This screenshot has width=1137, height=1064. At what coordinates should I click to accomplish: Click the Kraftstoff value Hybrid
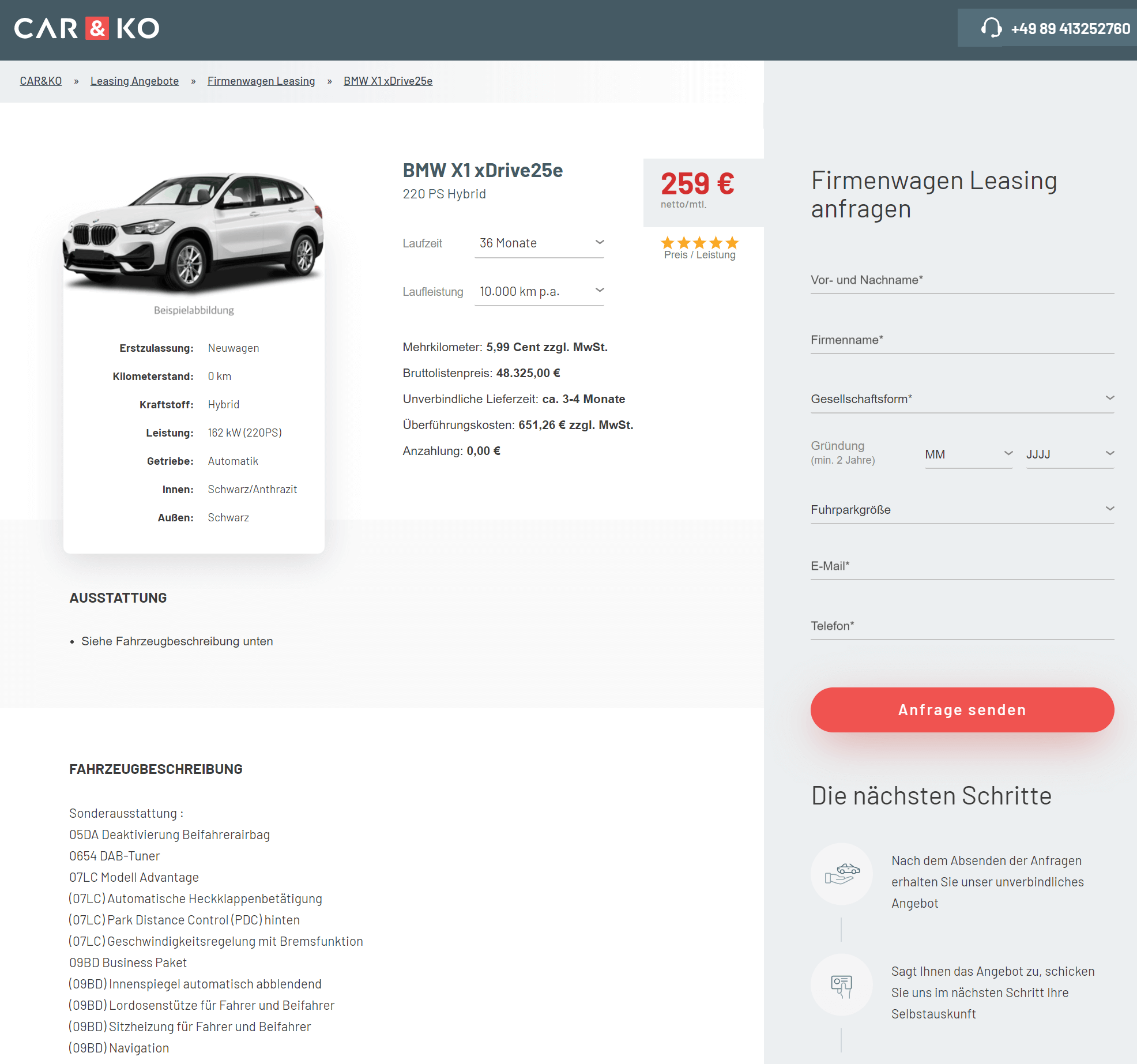[224, 405]
